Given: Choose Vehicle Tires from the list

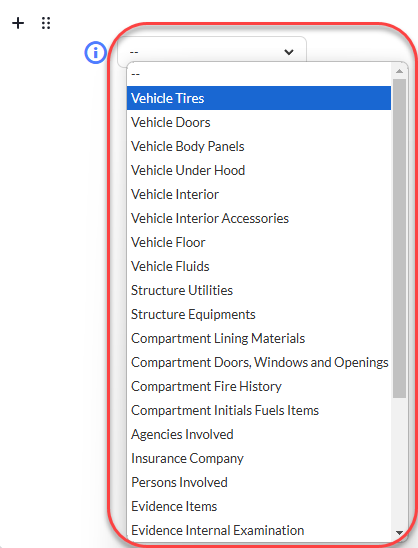Looking at the screenshot, I should point(259,98).
